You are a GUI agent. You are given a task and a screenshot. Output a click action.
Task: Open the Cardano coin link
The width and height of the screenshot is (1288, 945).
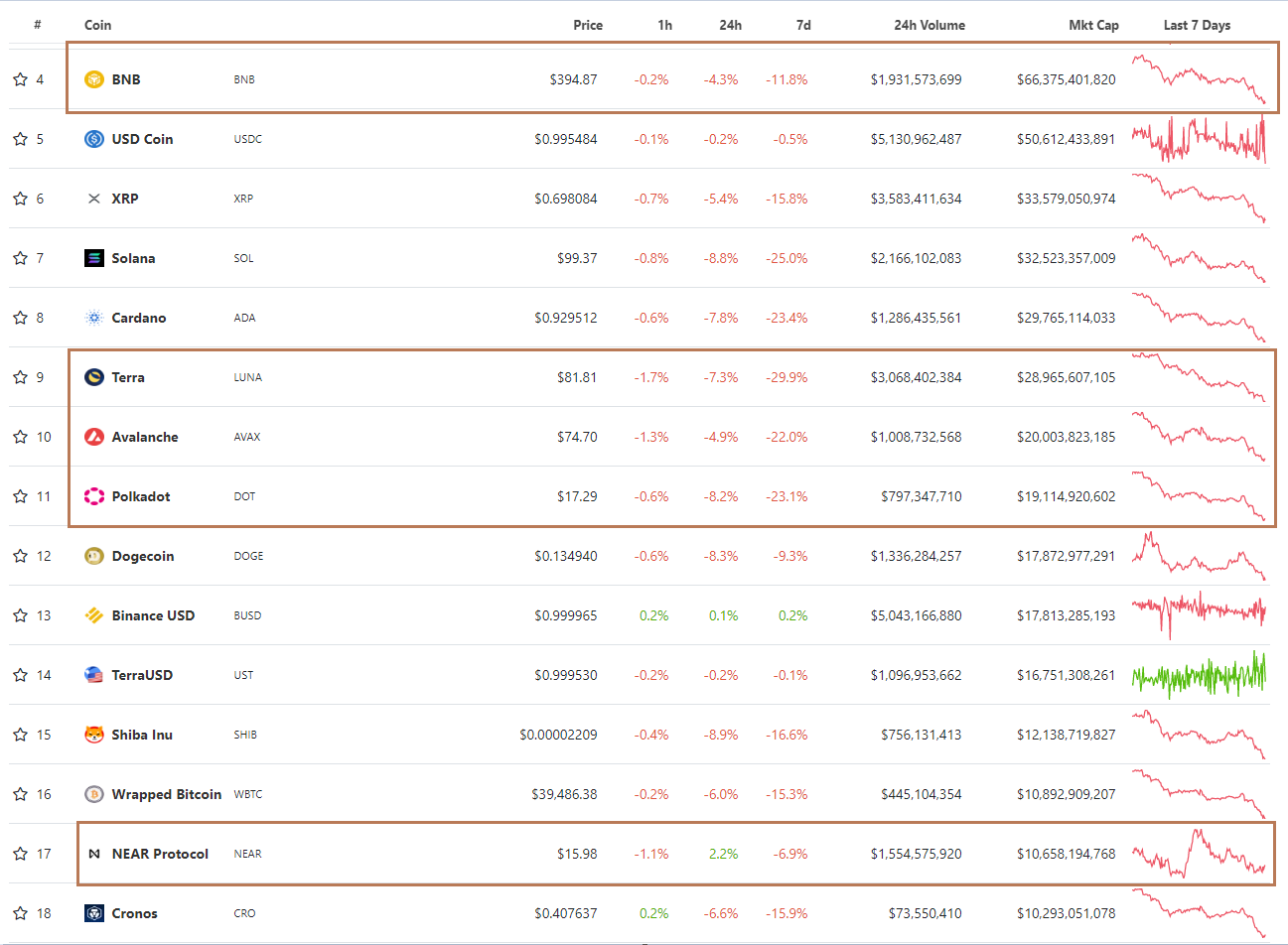[139, 318]
